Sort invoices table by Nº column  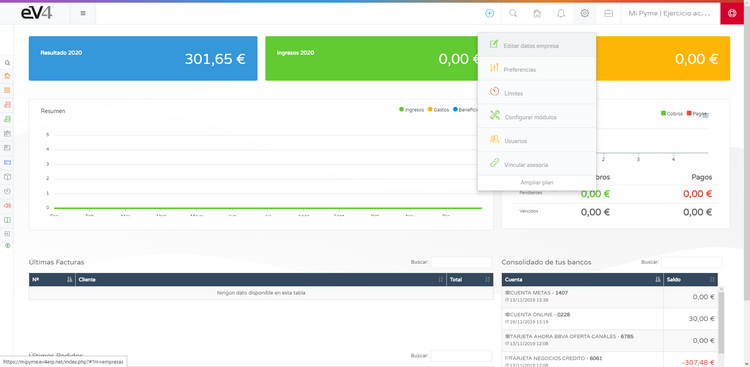pyautogui.click(x=52, y=279)
